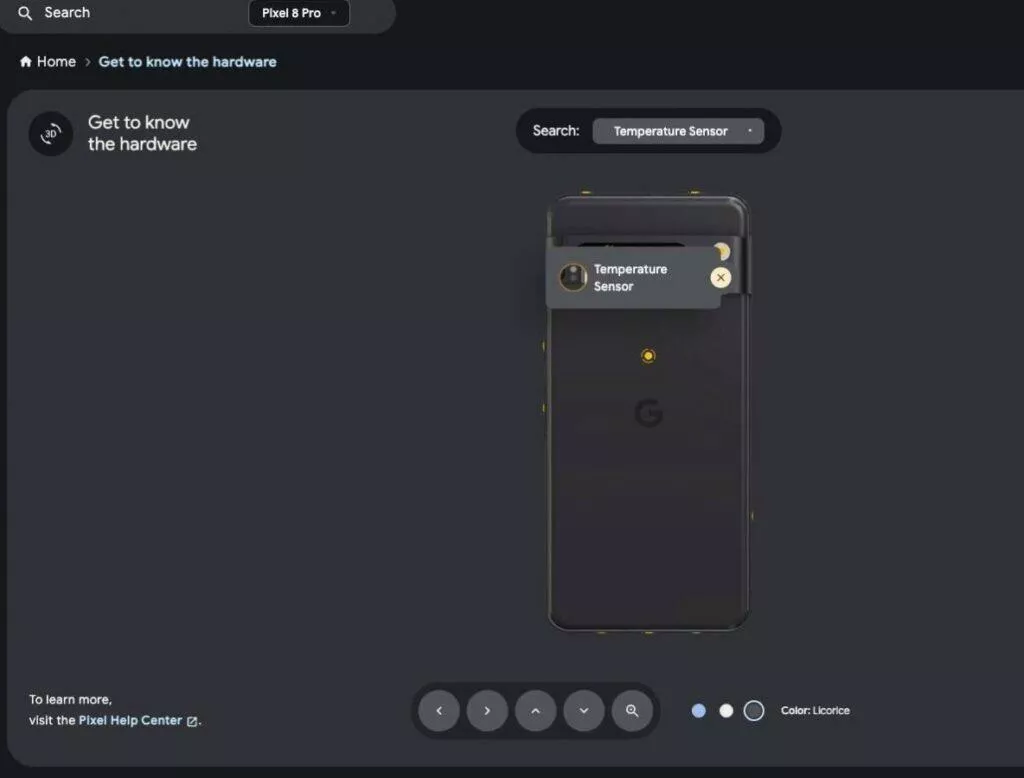Zoom in with the magnifier button
Screen dimensions: 1024x778
coord(632,711)
